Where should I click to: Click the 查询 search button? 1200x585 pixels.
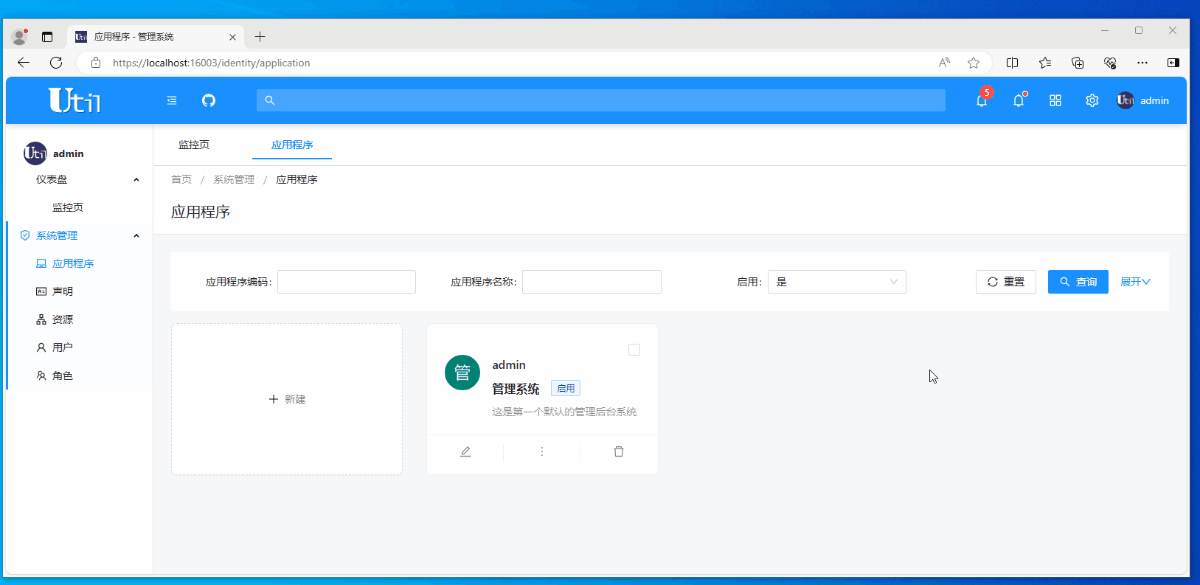[1078, 282]
